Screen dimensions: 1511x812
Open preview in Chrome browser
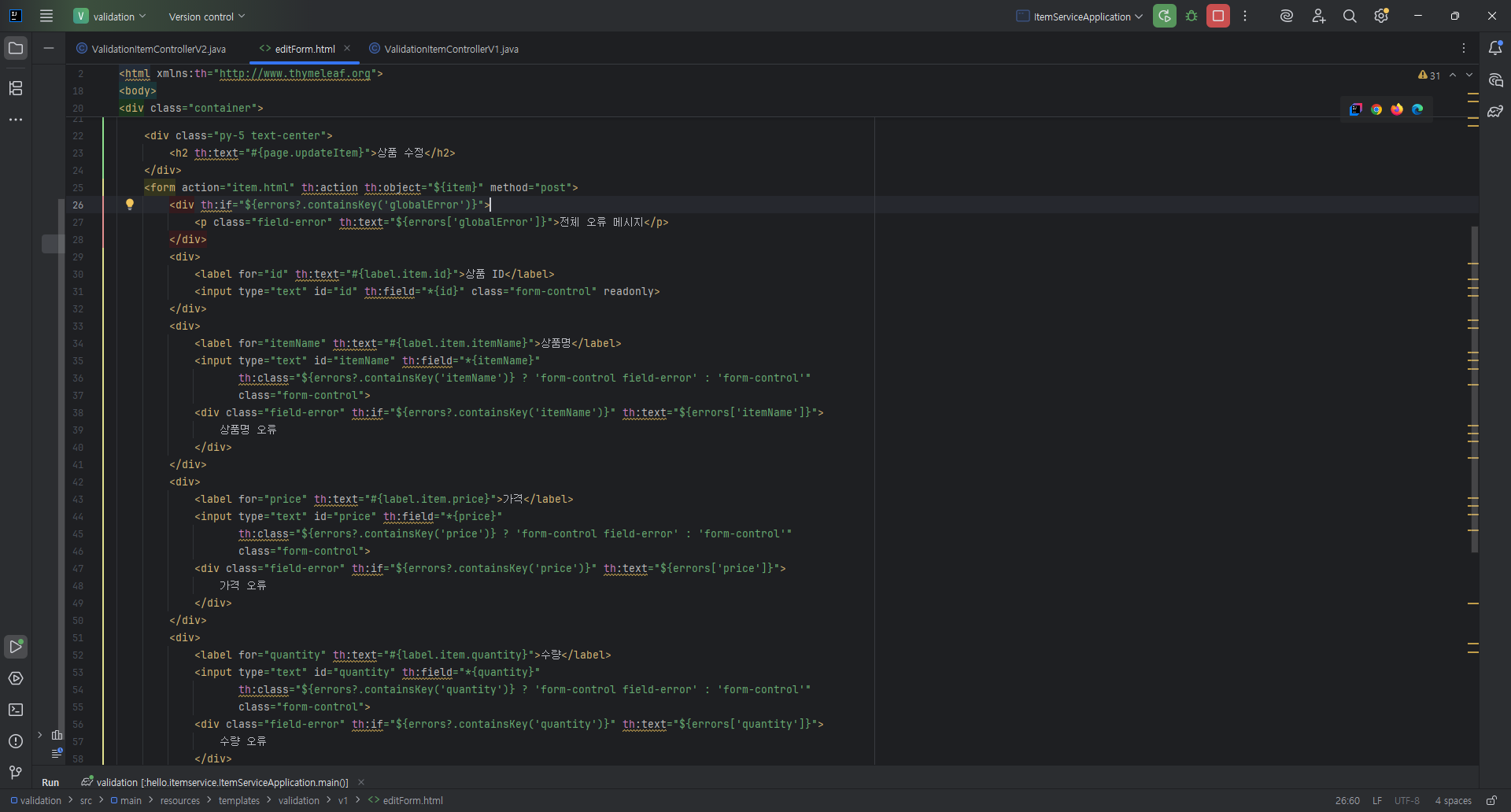(x=1376, y=109)
